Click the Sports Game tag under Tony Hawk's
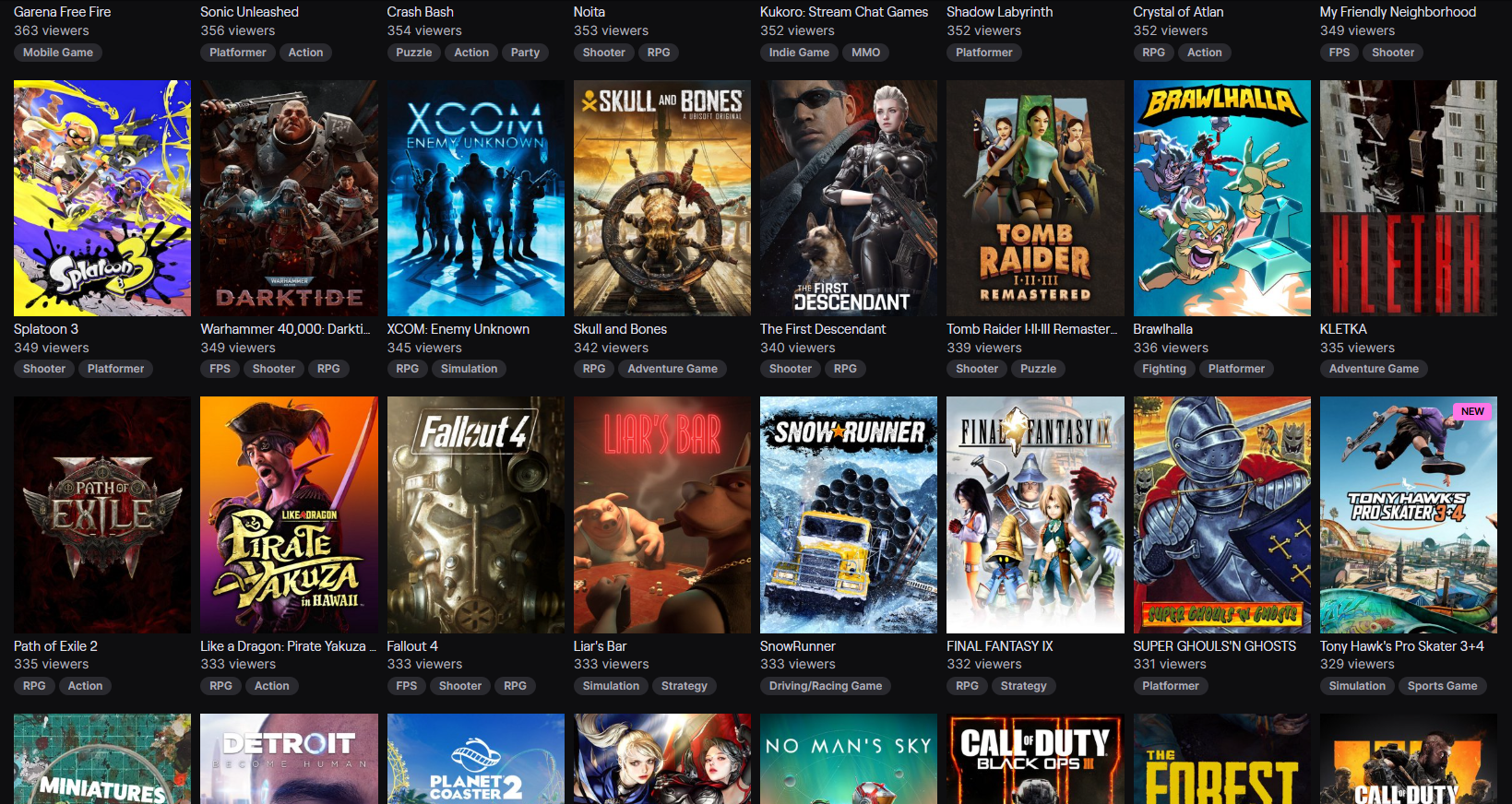This screenshot has width=1512, height=804. coord(1442,686)
